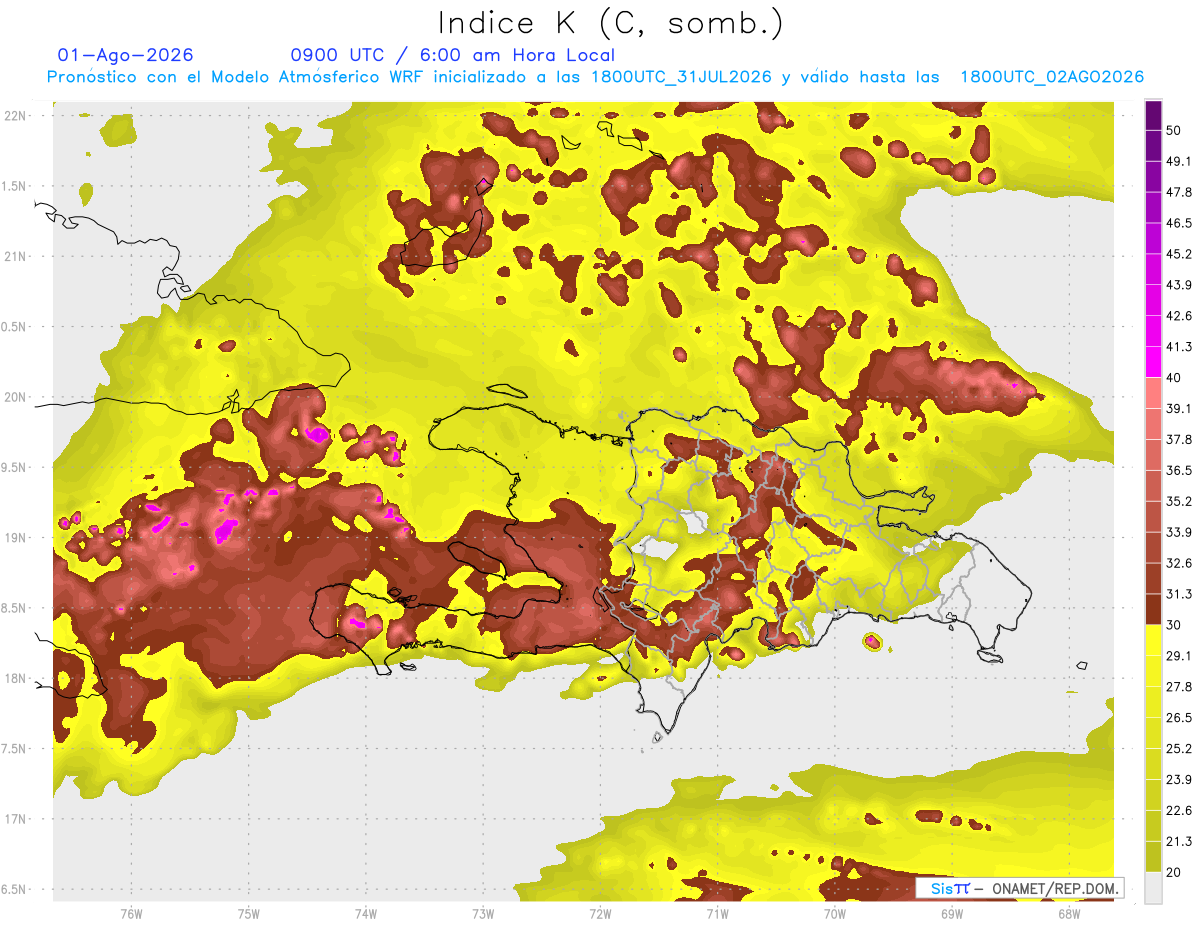
Task: Click the legend value "22.6"
Action: tap(1178, 810)
